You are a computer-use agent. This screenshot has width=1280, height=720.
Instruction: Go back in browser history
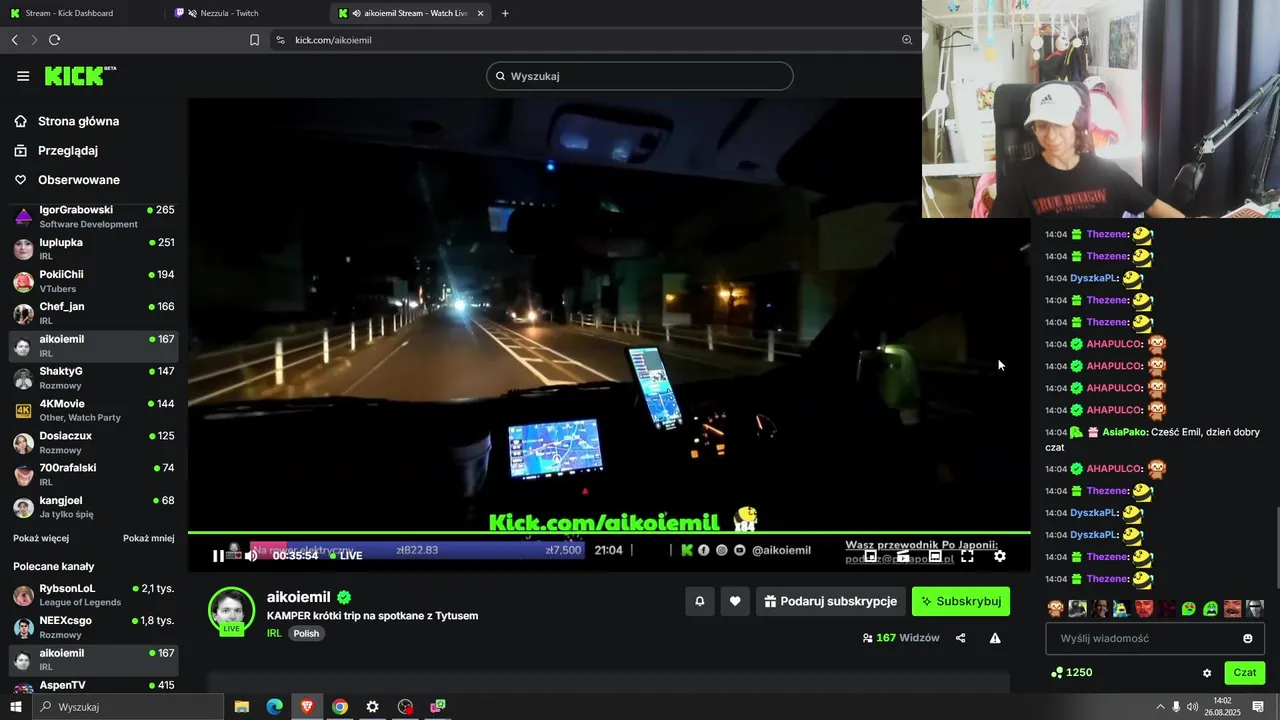click(x=14, y=40)
